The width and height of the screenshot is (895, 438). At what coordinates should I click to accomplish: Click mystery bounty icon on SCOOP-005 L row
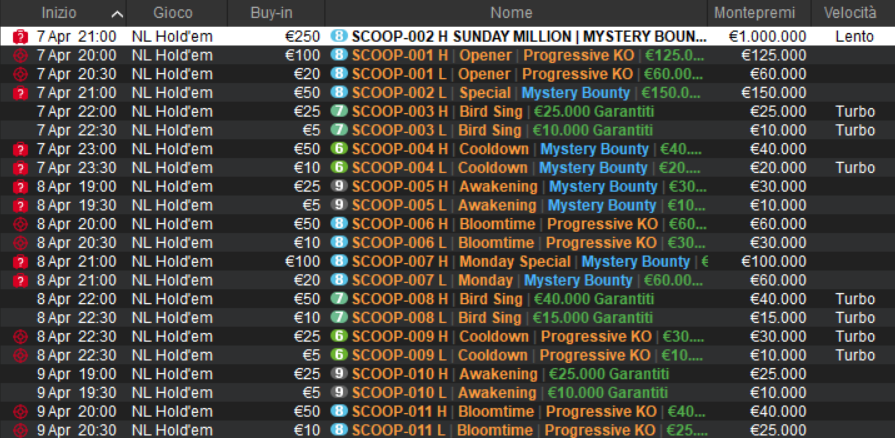click(21, 206)
